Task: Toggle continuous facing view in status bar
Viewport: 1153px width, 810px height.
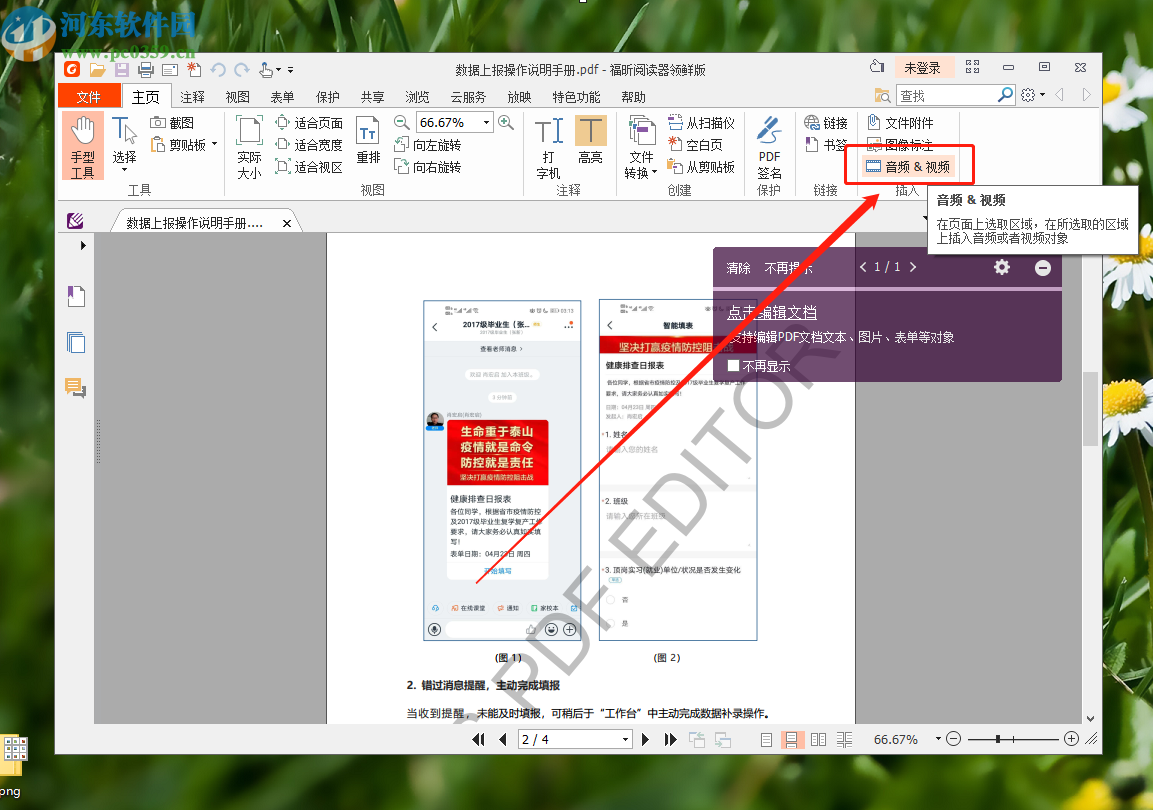Action: coord(844,739)
